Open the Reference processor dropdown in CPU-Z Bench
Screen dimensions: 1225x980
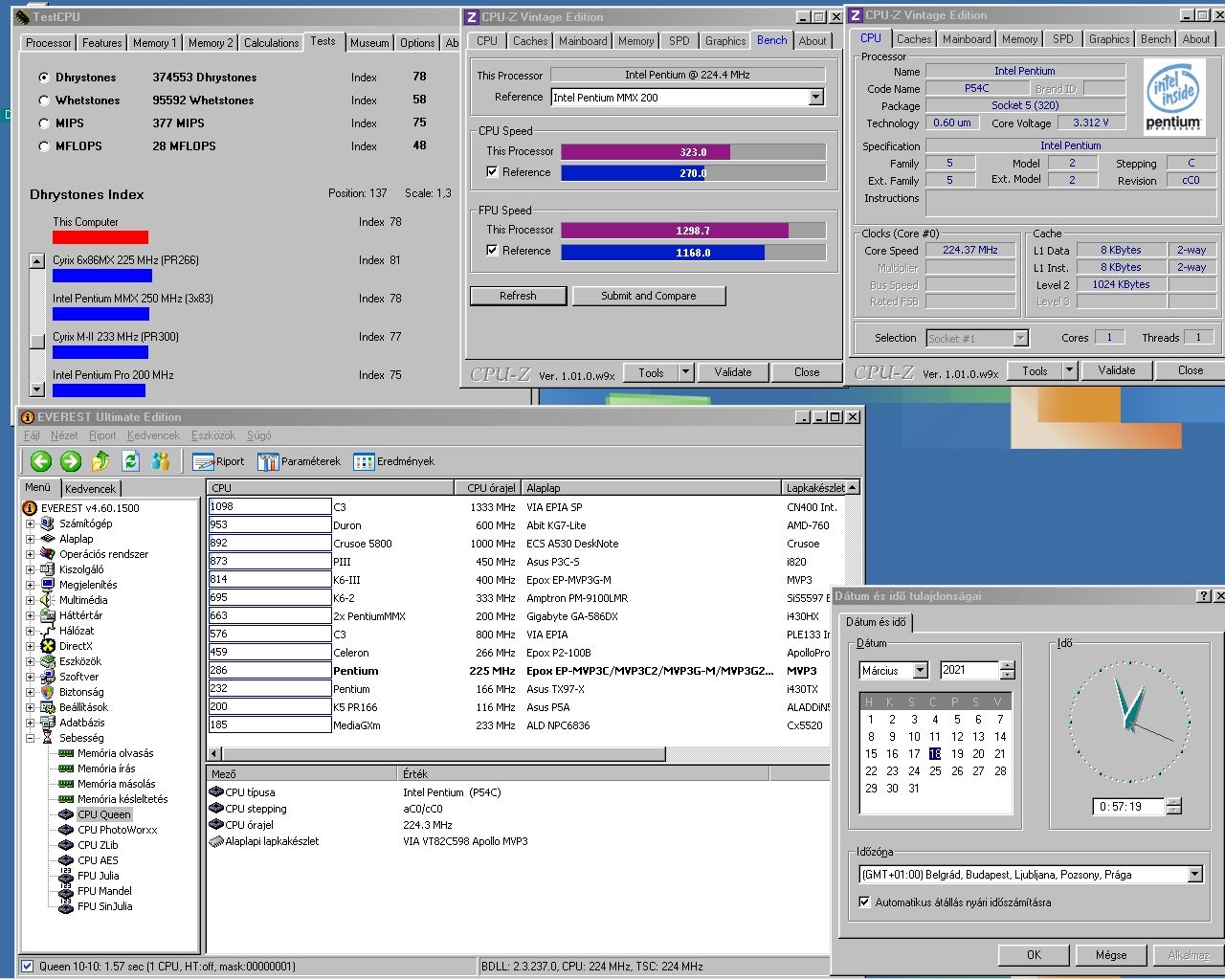(x=816, y=98)
